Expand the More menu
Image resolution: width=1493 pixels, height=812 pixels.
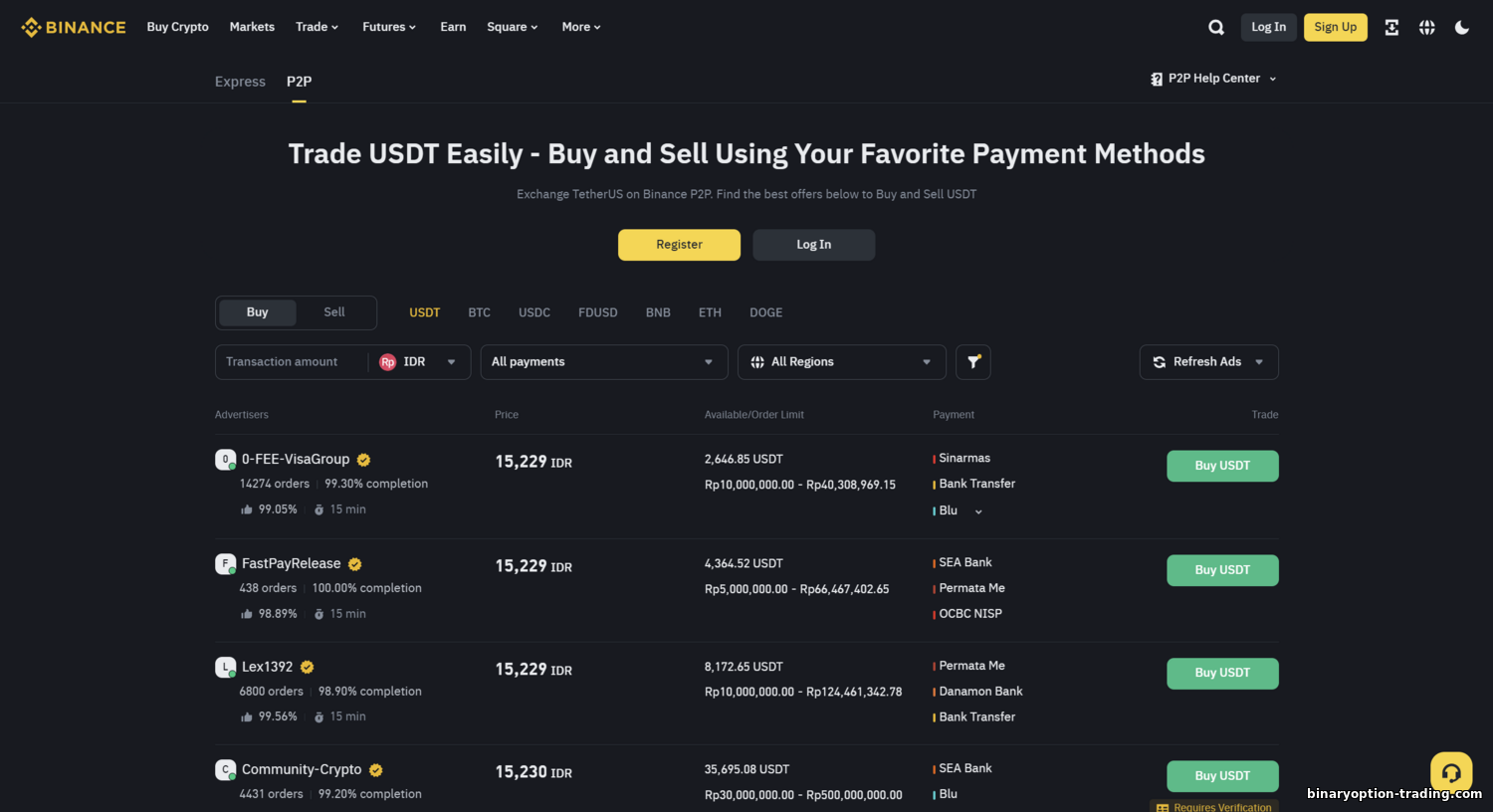pyautogui.click(x=581, y=27)
